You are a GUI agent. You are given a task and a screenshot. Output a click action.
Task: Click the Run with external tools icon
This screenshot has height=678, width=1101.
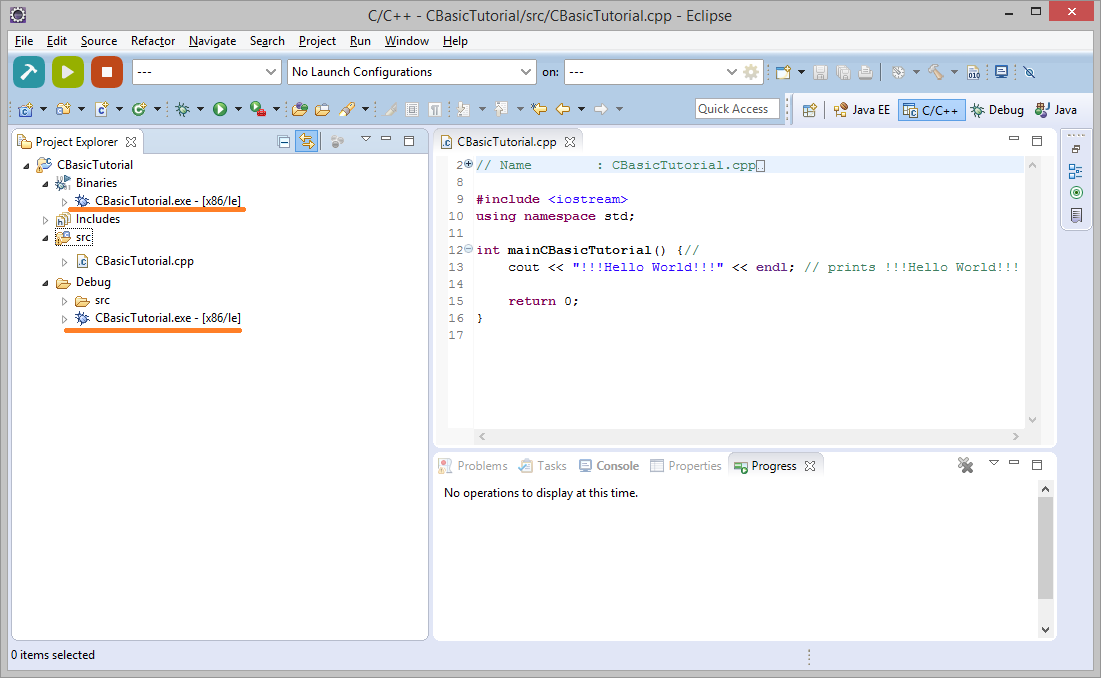[x=258, y=109]
